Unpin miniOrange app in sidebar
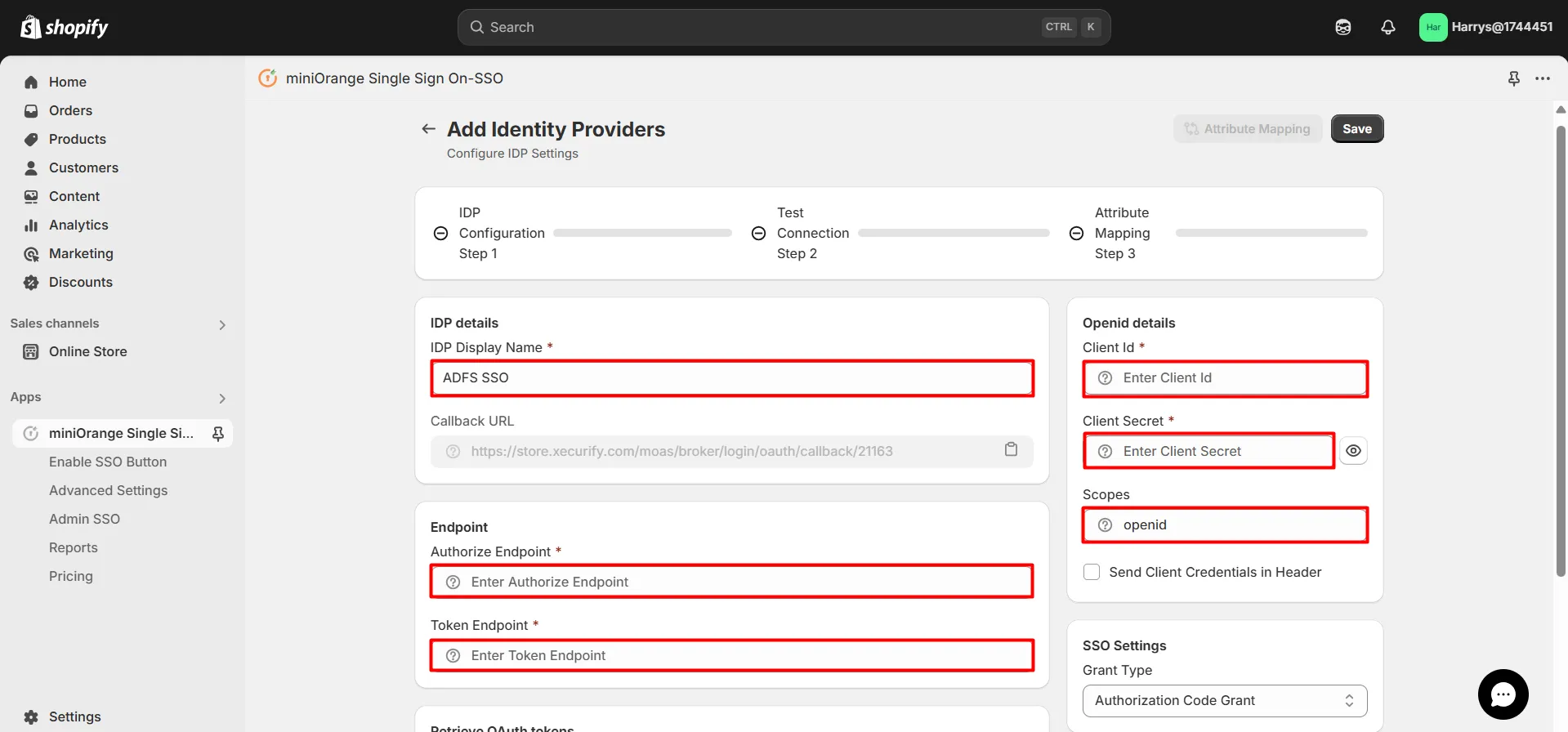This screenshot has height=732, width=1568. pos(218,433)
